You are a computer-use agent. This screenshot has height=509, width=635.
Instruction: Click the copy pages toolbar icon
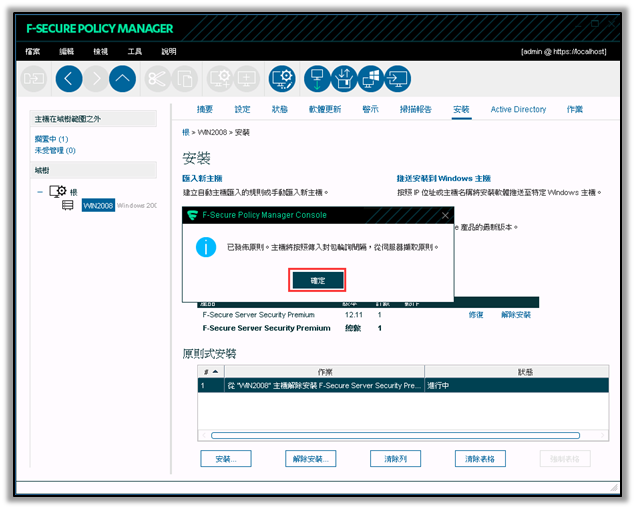point(185,79)
